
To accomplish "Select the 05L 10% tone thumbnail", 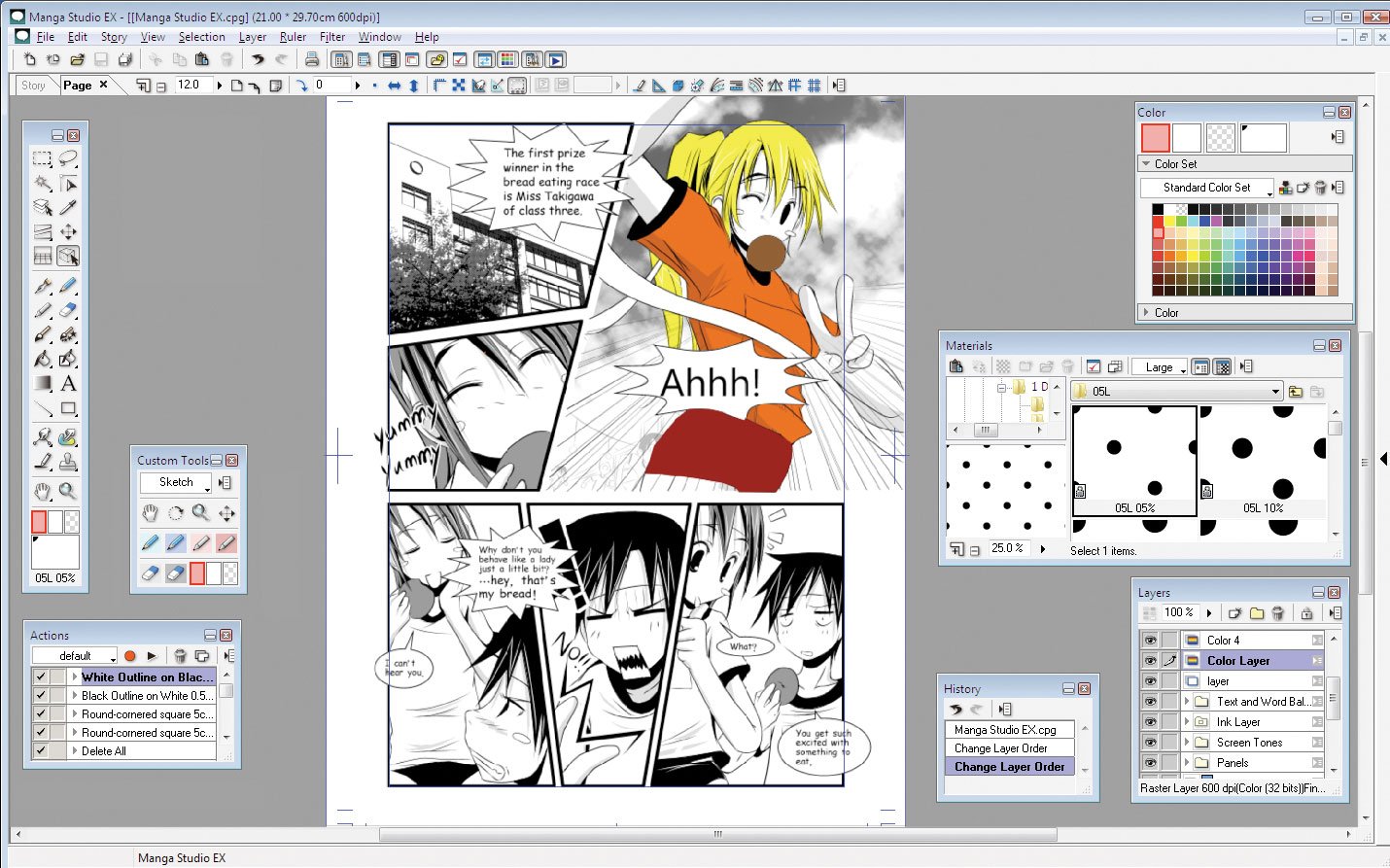I will (x=1263, y=459).
